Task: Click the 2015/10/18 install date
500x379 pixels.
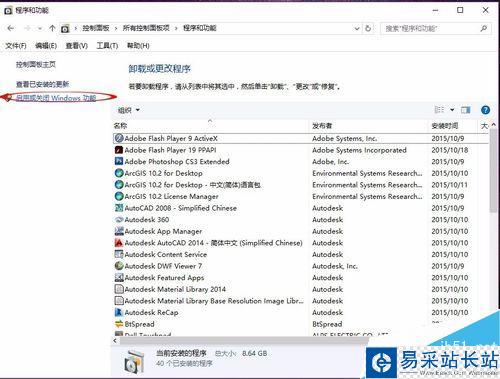Action: [x=450, y=150]
